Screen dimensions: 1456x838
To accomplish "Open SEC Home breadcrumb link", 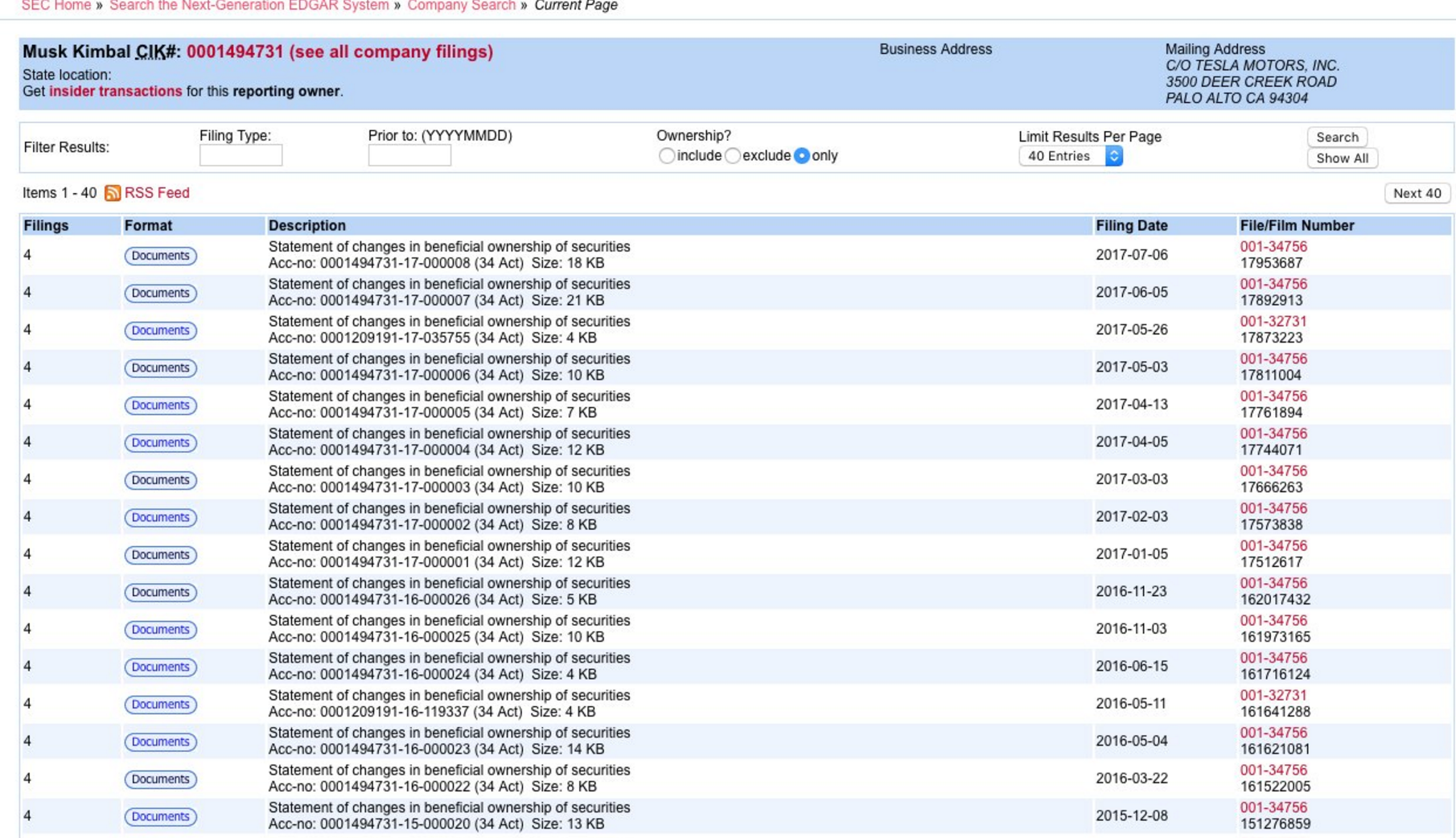I will pos(56,6).
